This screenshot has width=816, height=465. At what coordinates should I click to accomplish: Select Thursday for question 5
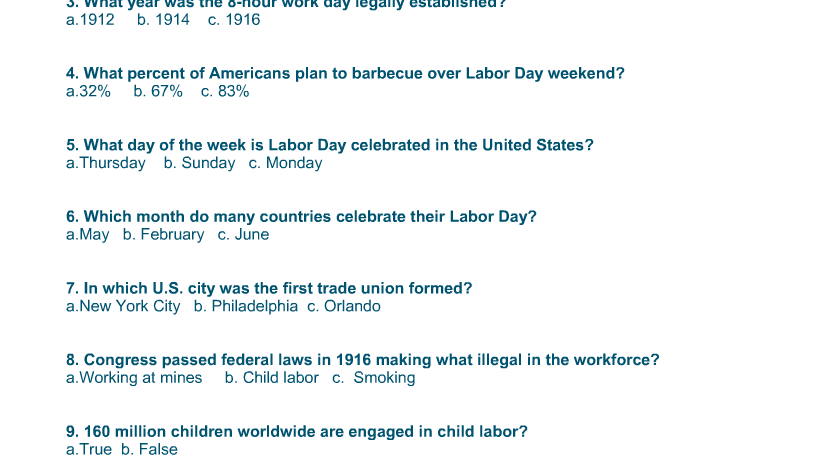point(106,163)
